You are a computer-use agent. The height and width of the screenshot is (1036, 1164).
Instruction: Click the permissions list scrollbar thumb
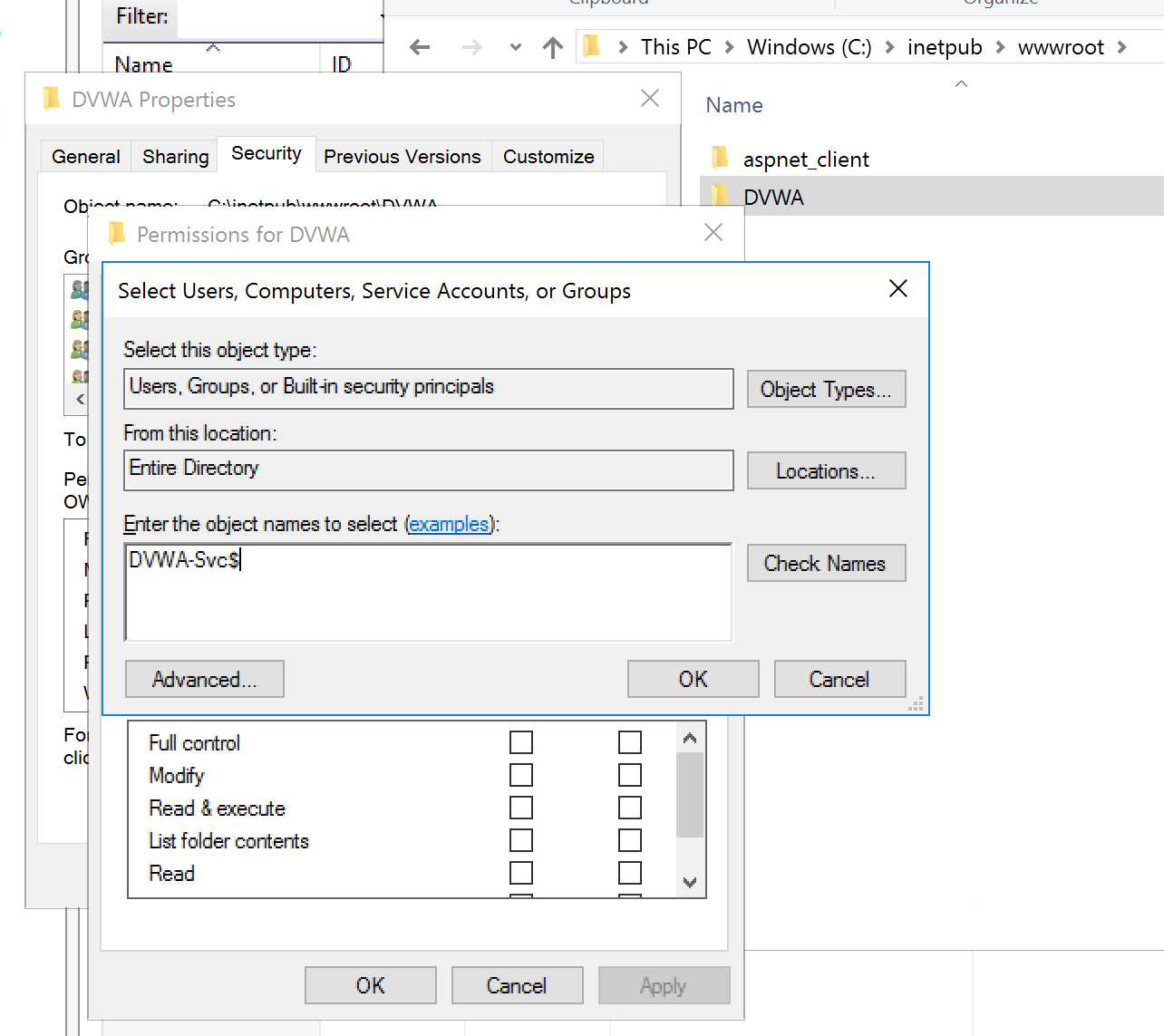[x=690, y=795]
